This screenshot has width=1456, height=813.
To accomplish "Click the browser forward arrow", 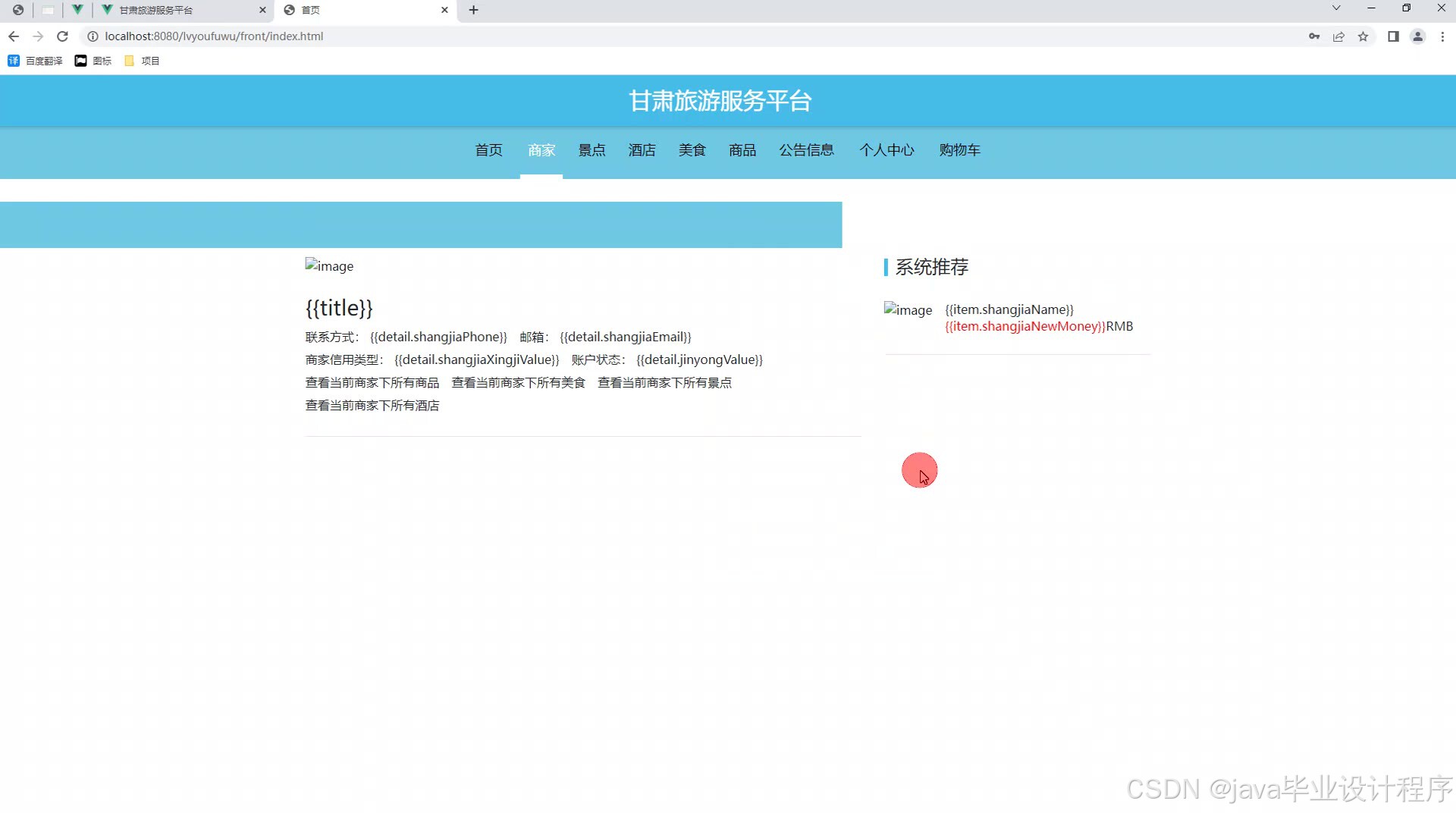I will point(38,36).
